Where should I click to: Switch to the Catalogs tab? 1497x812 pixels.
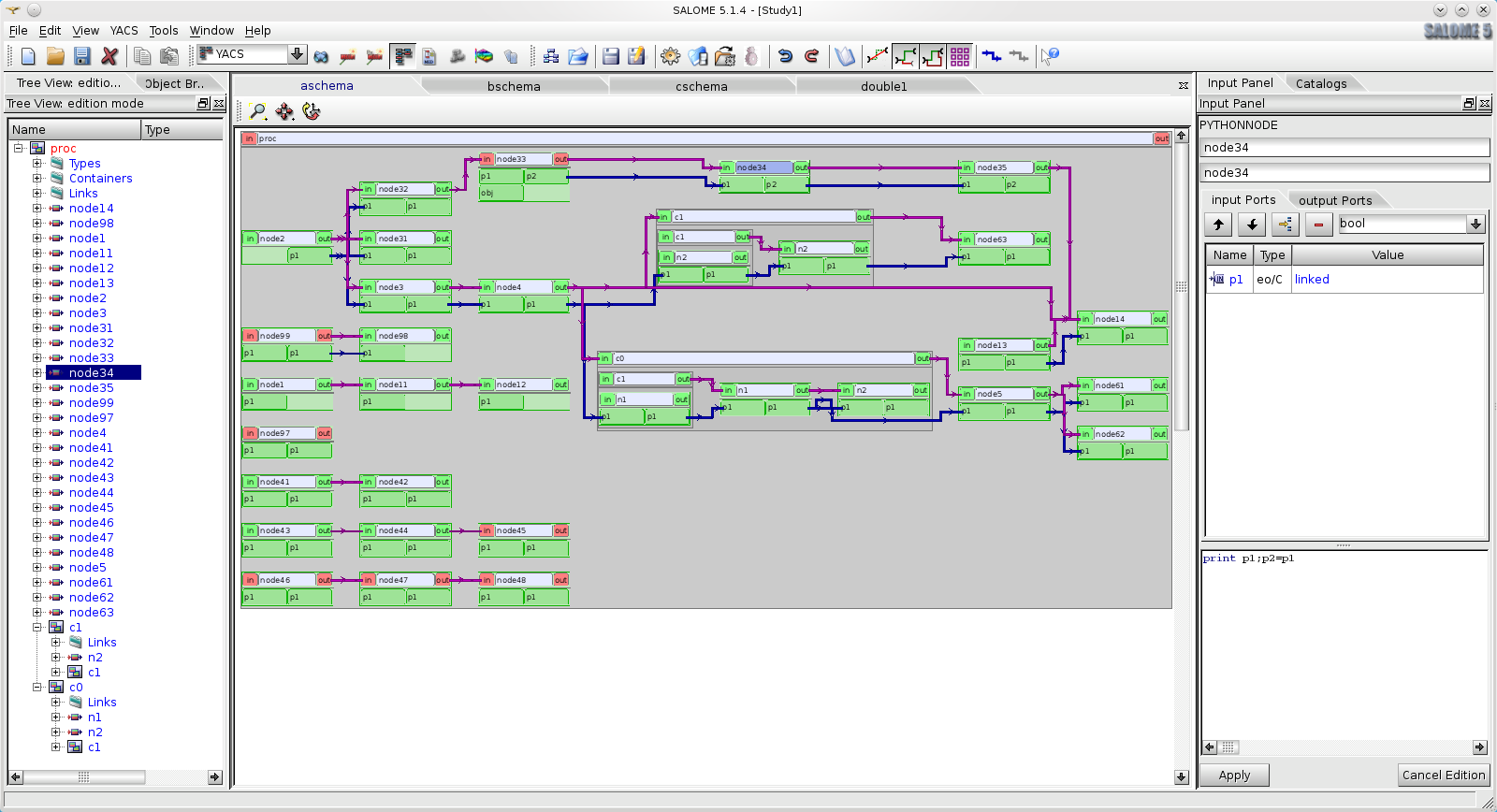[x=1321, y=83]
